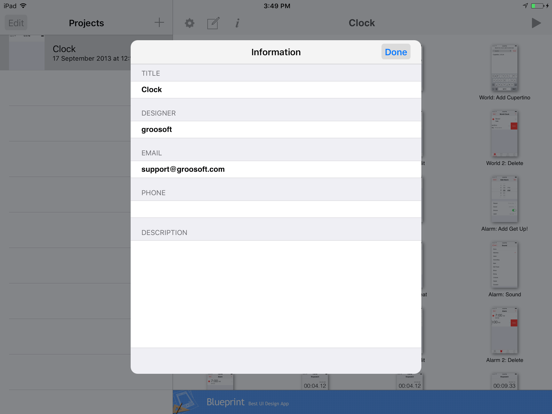Tap the DESIGNER section label
This screenshot has width=552, height=414.
(x=158, y=113)
